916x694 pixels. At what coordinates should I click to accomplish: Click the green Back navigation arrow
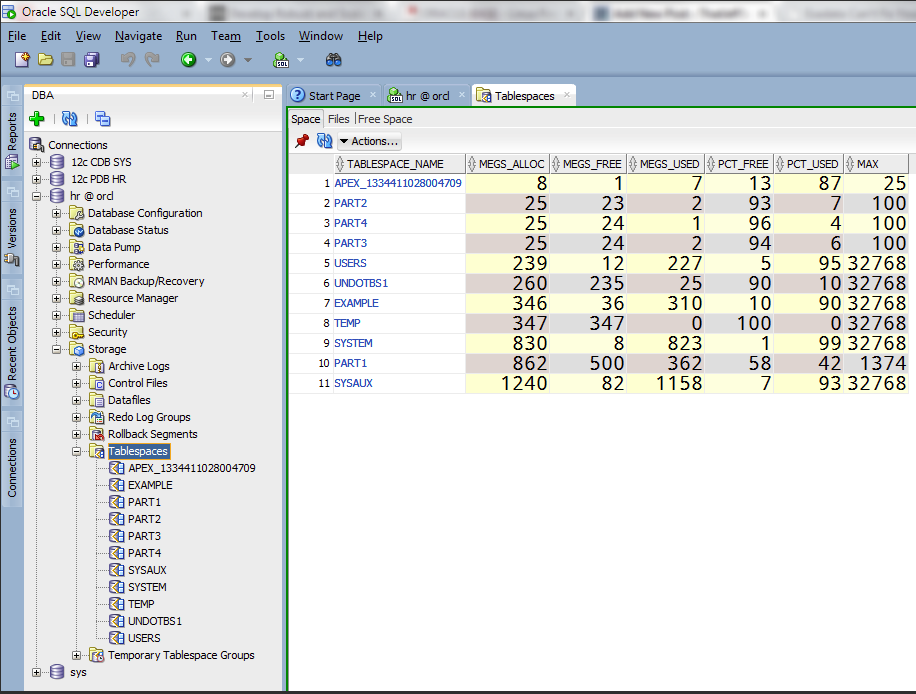coord(188,60)
